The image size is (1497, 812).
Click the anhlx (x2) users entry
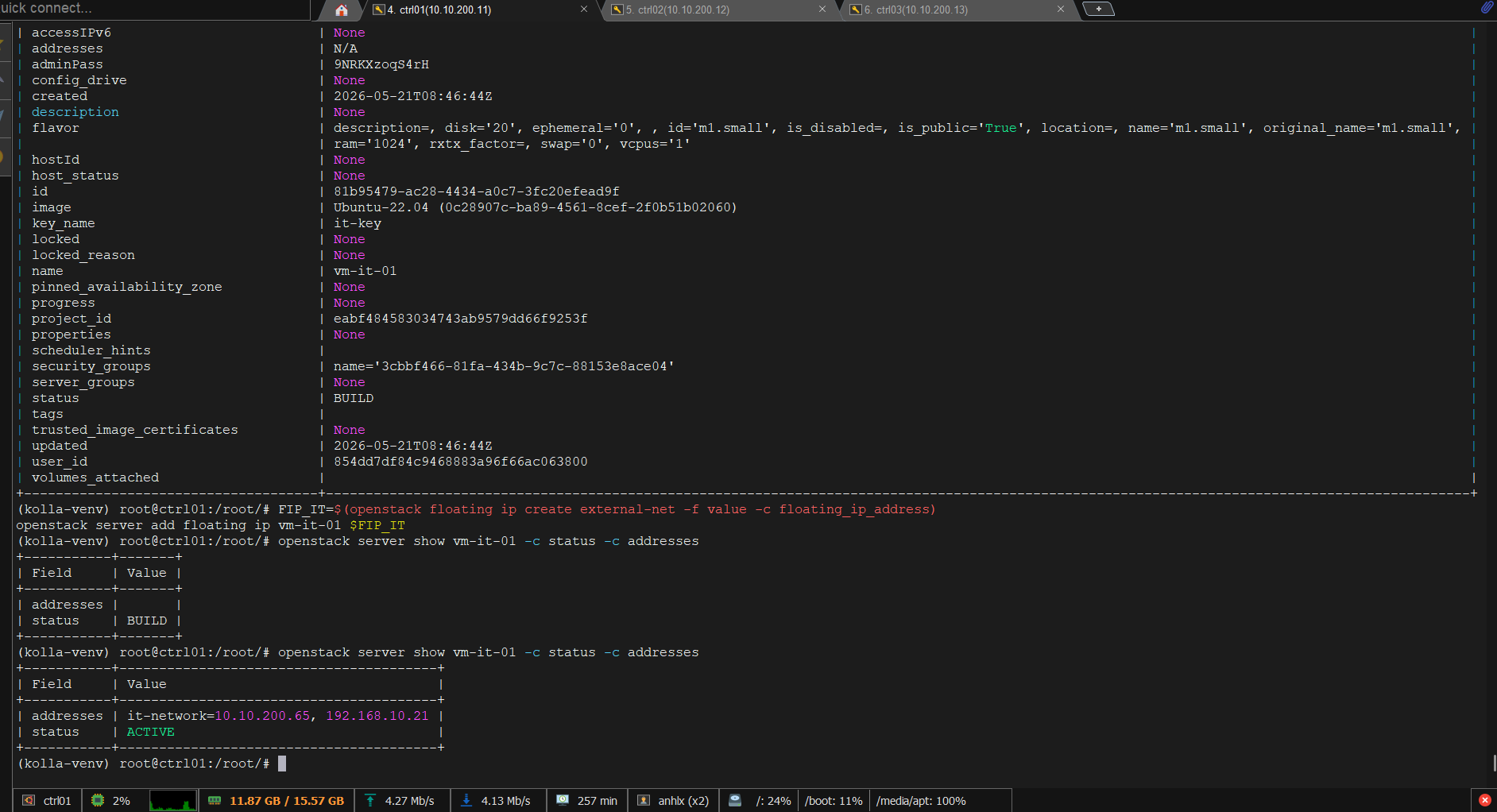(x=683, y=801)
